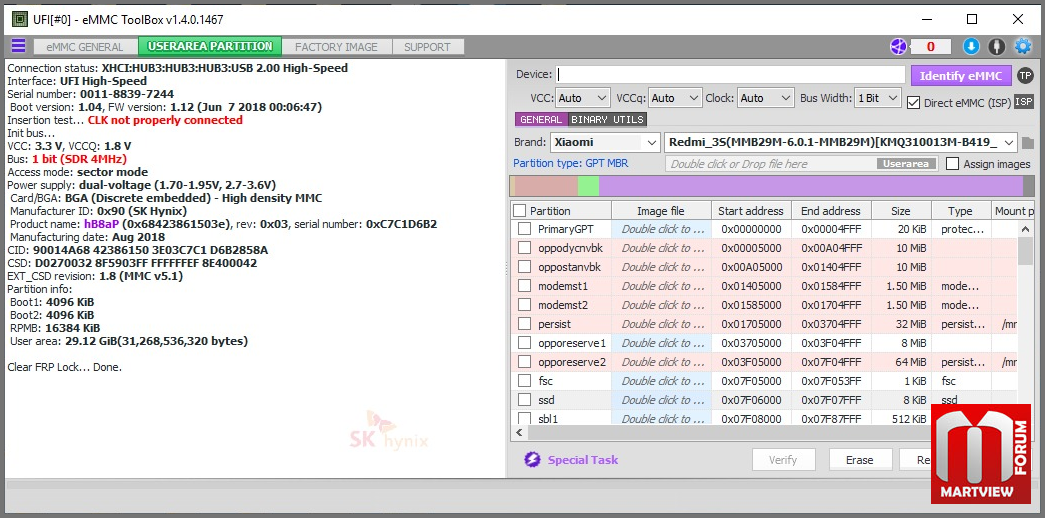The width and height of the screenshot is (1045, 518).
Task: Switch to eMMC GENERAL tab
Action: [85, 47]
